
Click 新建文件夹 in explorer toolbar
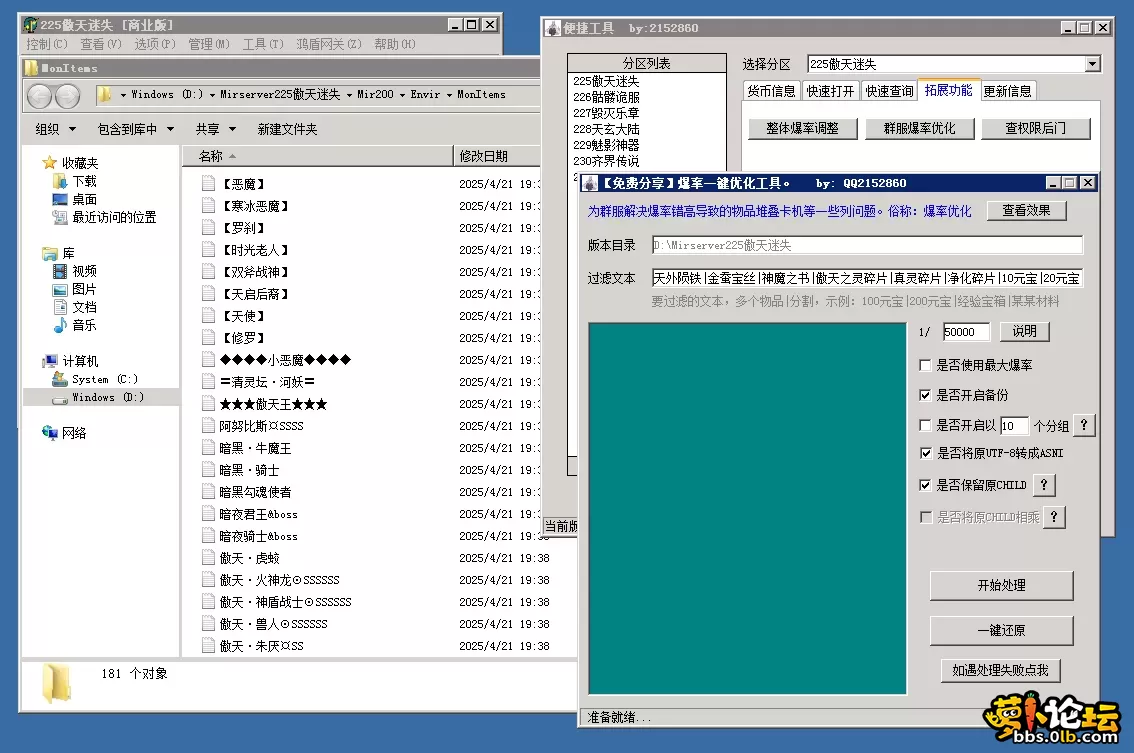point(287,129)
